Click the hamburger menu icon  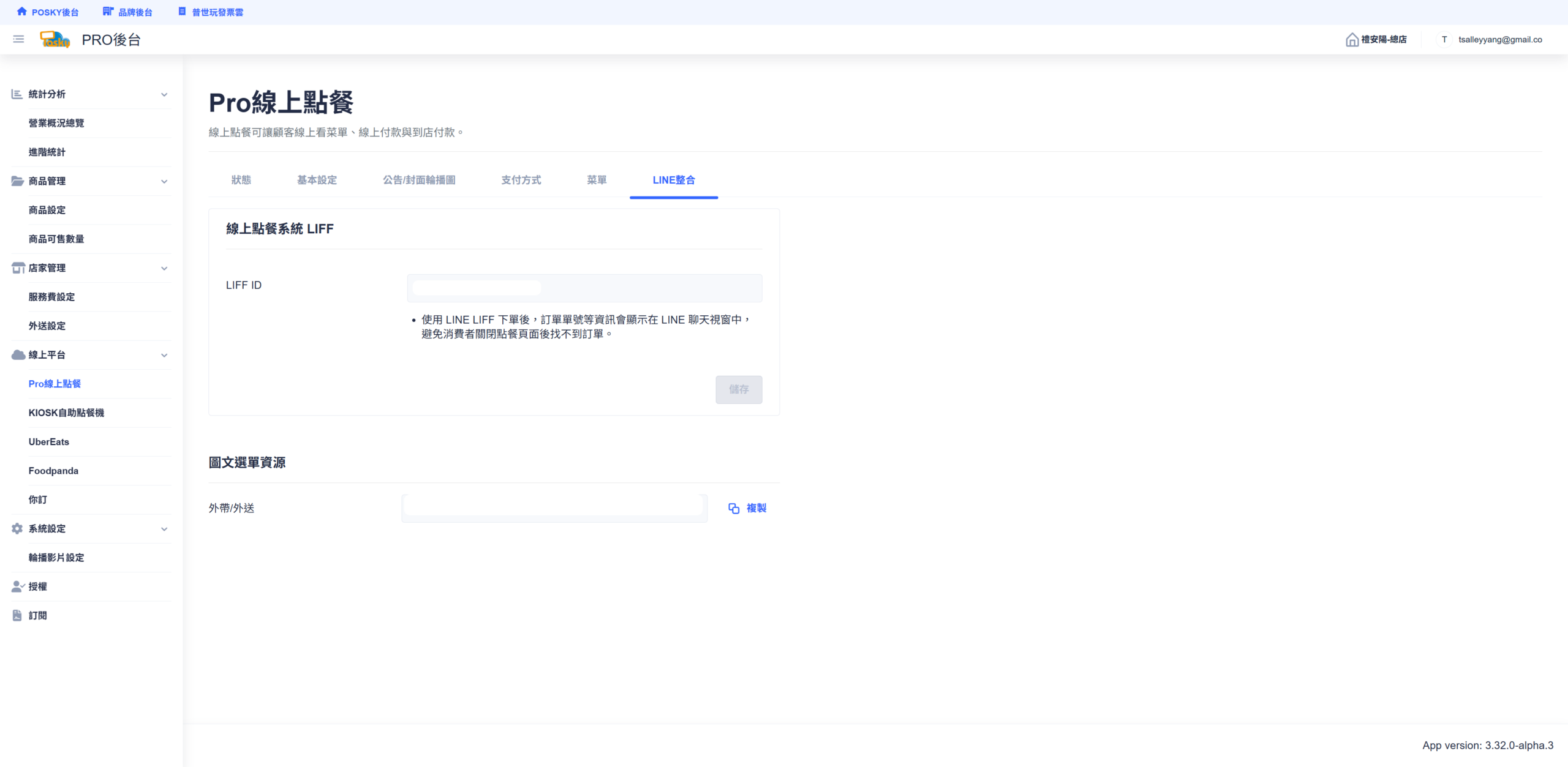tap(18, 39)
